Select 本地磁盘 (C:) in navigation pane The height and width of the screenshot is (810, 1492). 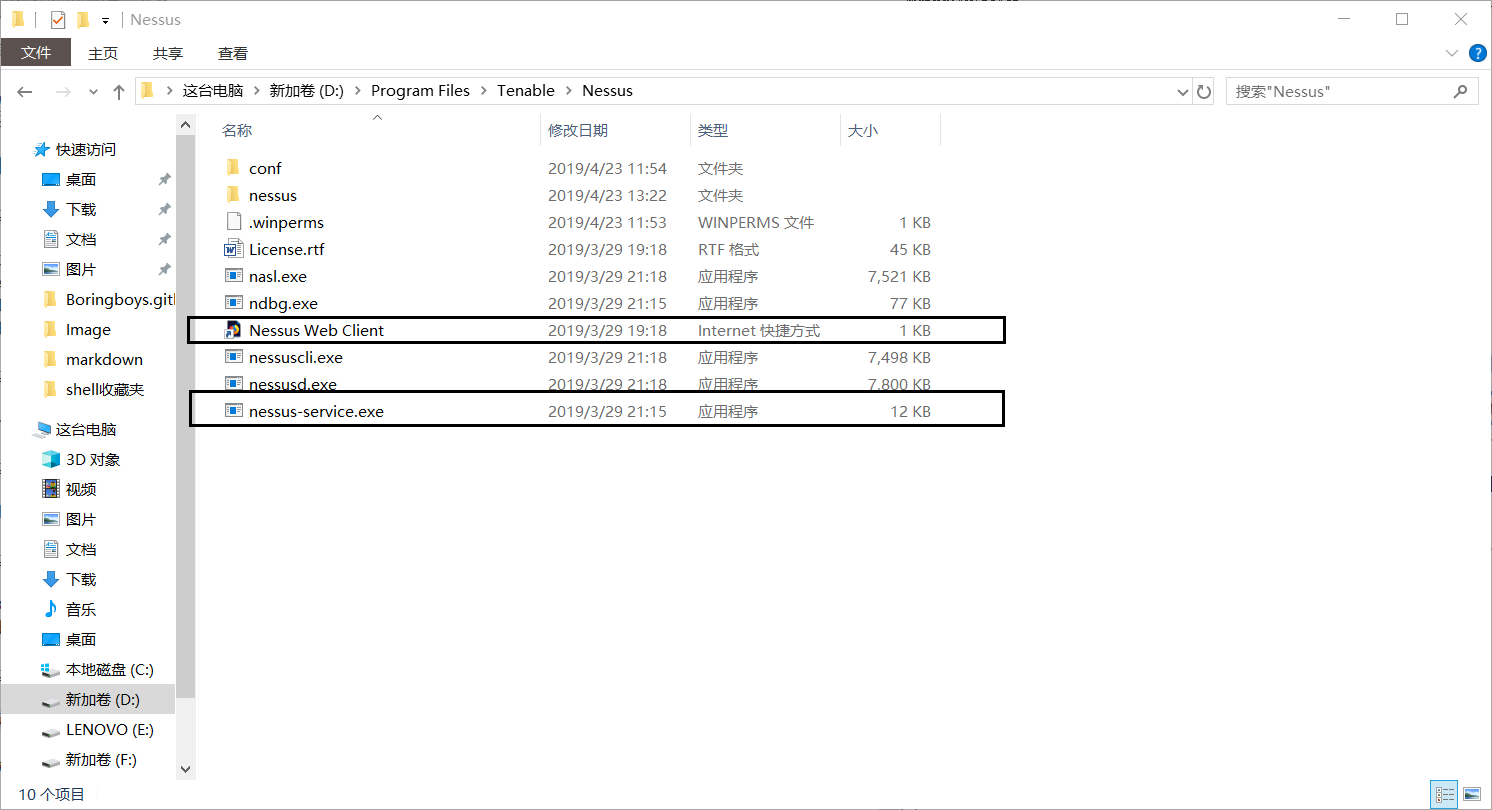tap(109, 669)
